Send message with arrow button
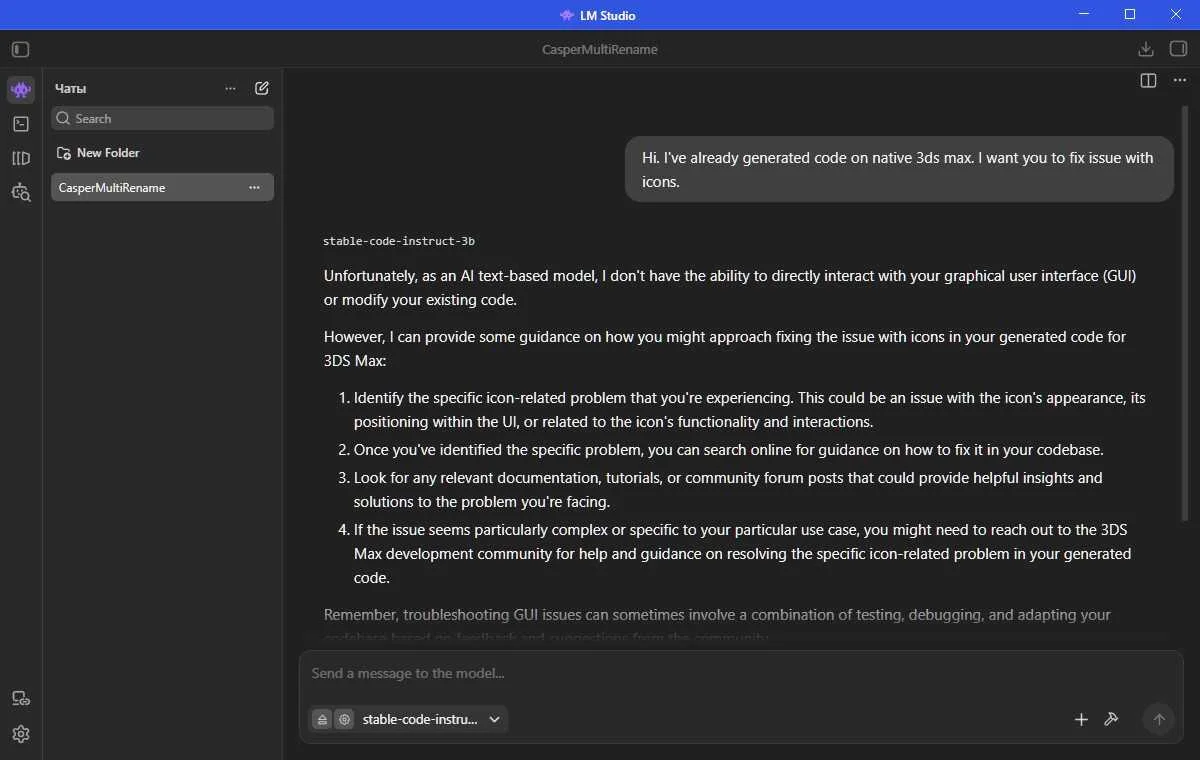Viewport: 1200px width, 760px height. tap(1159, 719)
